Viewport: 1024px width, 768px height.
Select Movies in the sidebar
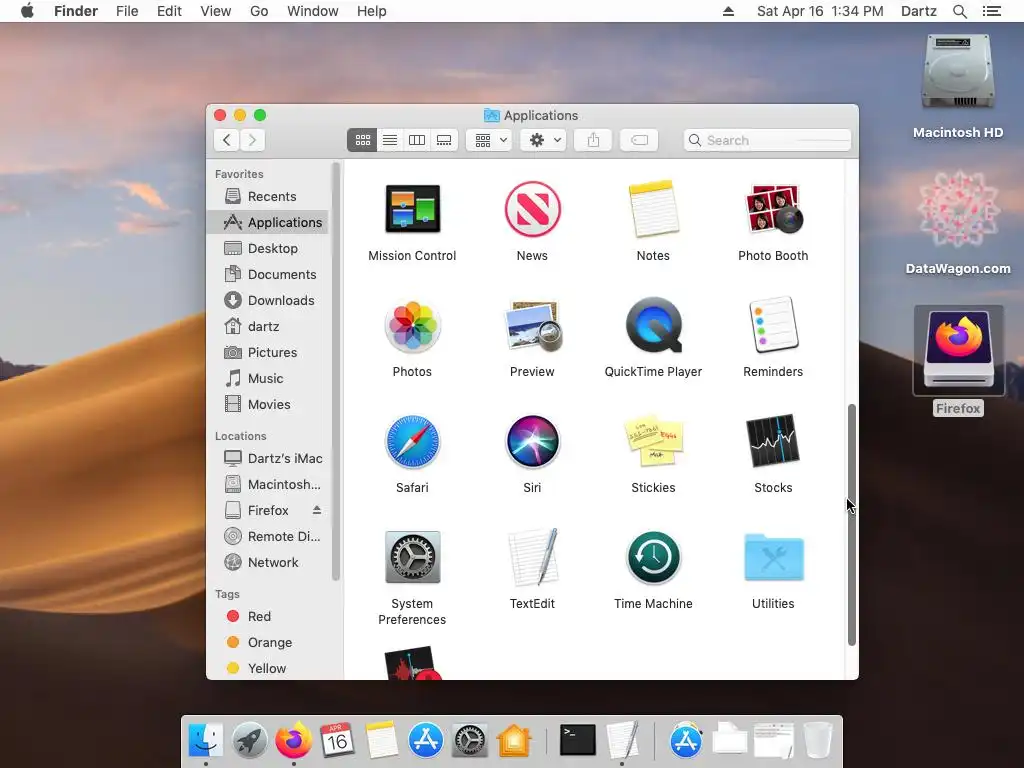coord(269,404)
